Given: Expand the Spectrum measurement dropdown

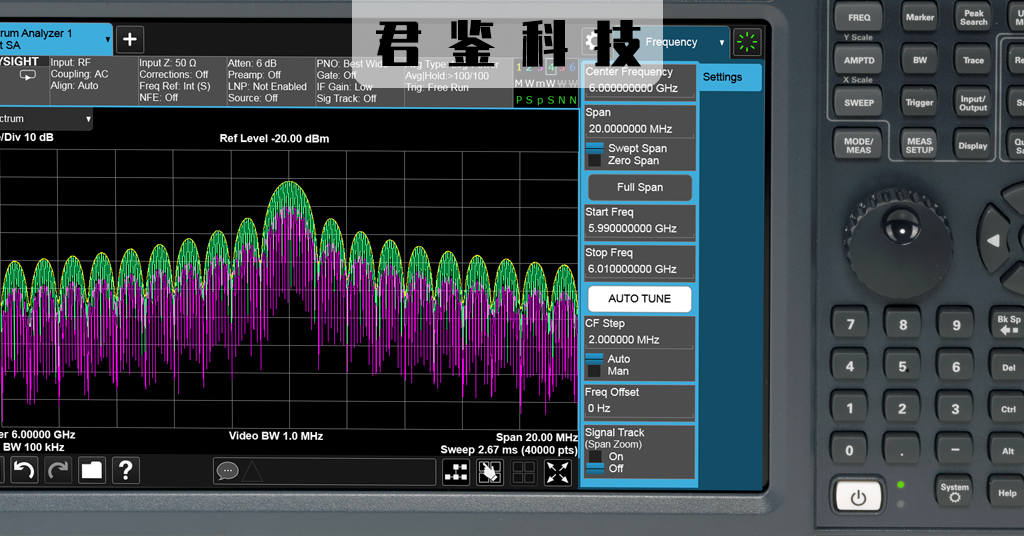Looking at the screenshot, I should 88,119.
